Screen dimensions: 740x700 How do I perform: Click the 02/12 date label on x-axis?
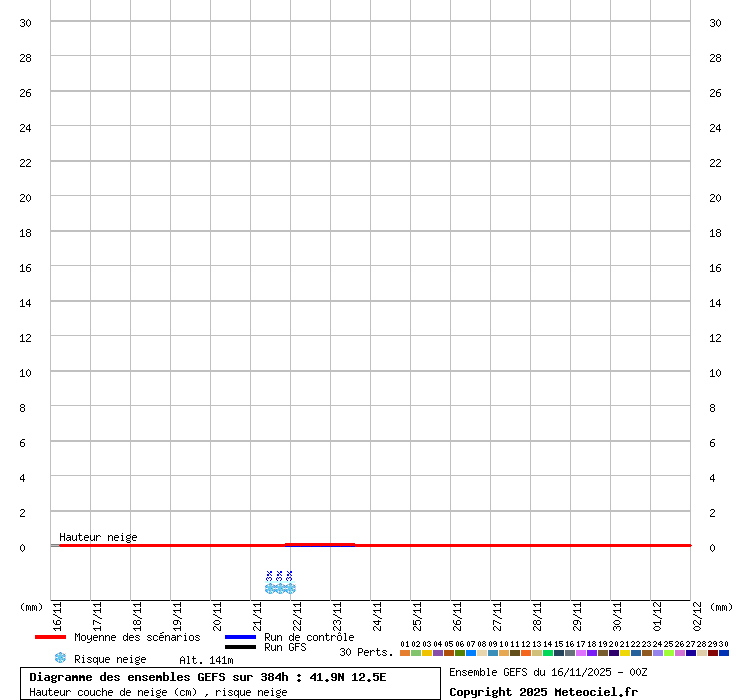pyautogui.click(x=697, y=612)
